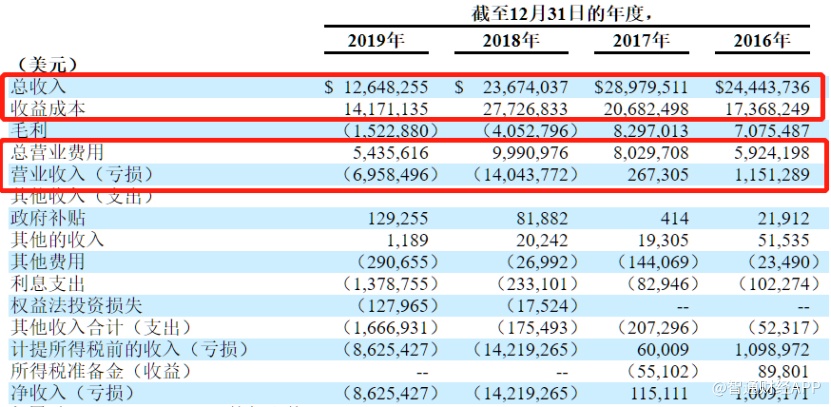This screenshot has width=831, height=407.
Task: Click the 2016年 column header
Action: click(x=762, y=41)
